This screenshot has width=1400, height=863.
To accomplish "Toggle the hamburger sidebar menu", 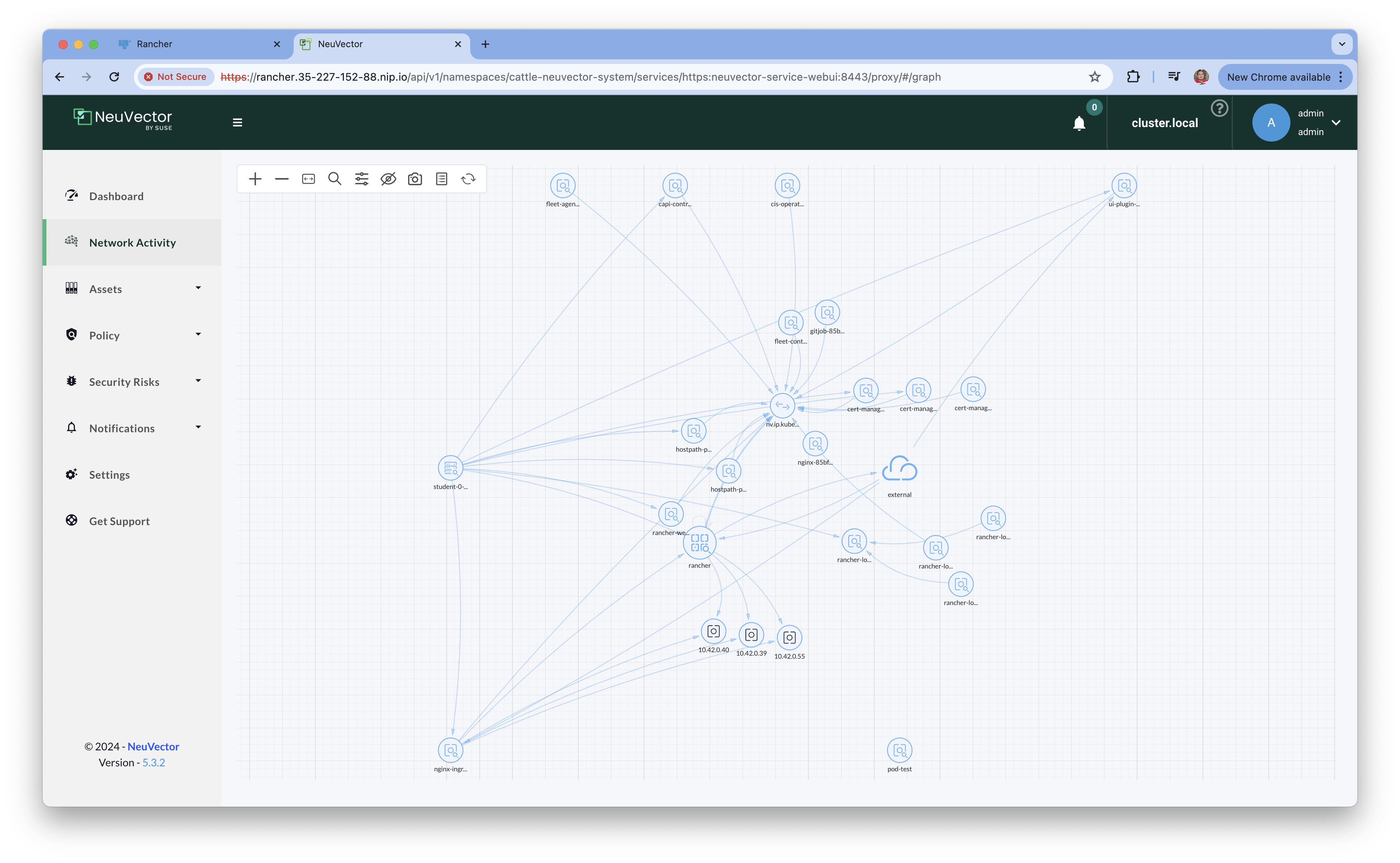I will point(237,123).
